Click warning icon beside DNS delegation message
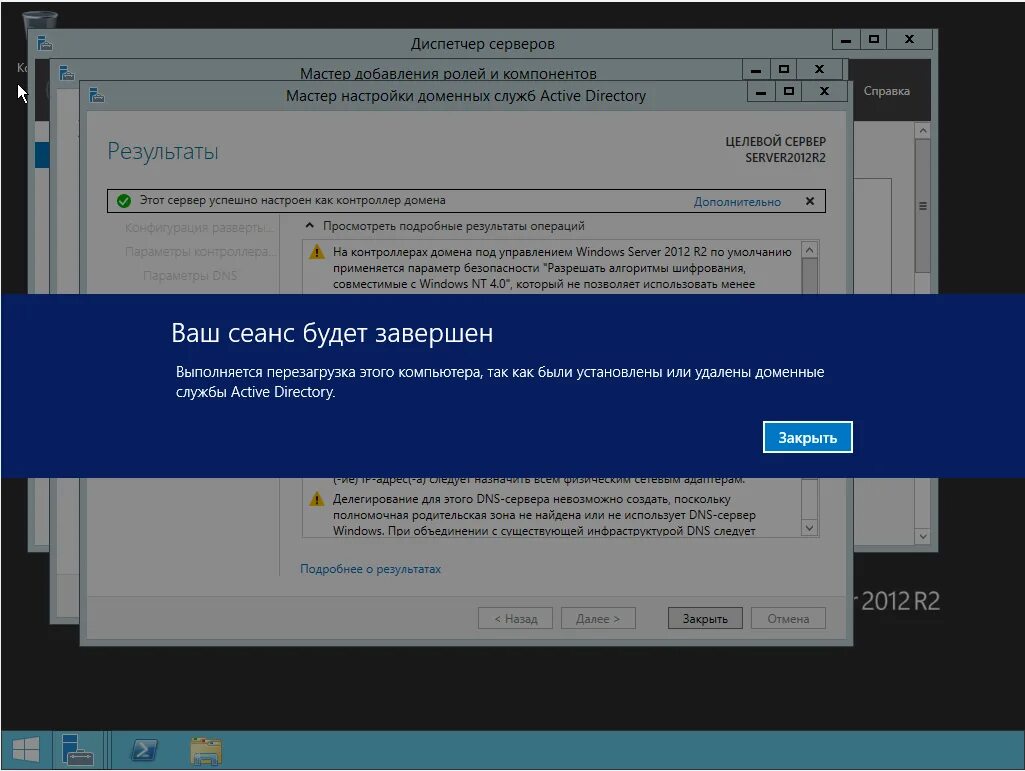Image resolution: width=1025 pixels, height=771 pixels. [x=316, y=499]
